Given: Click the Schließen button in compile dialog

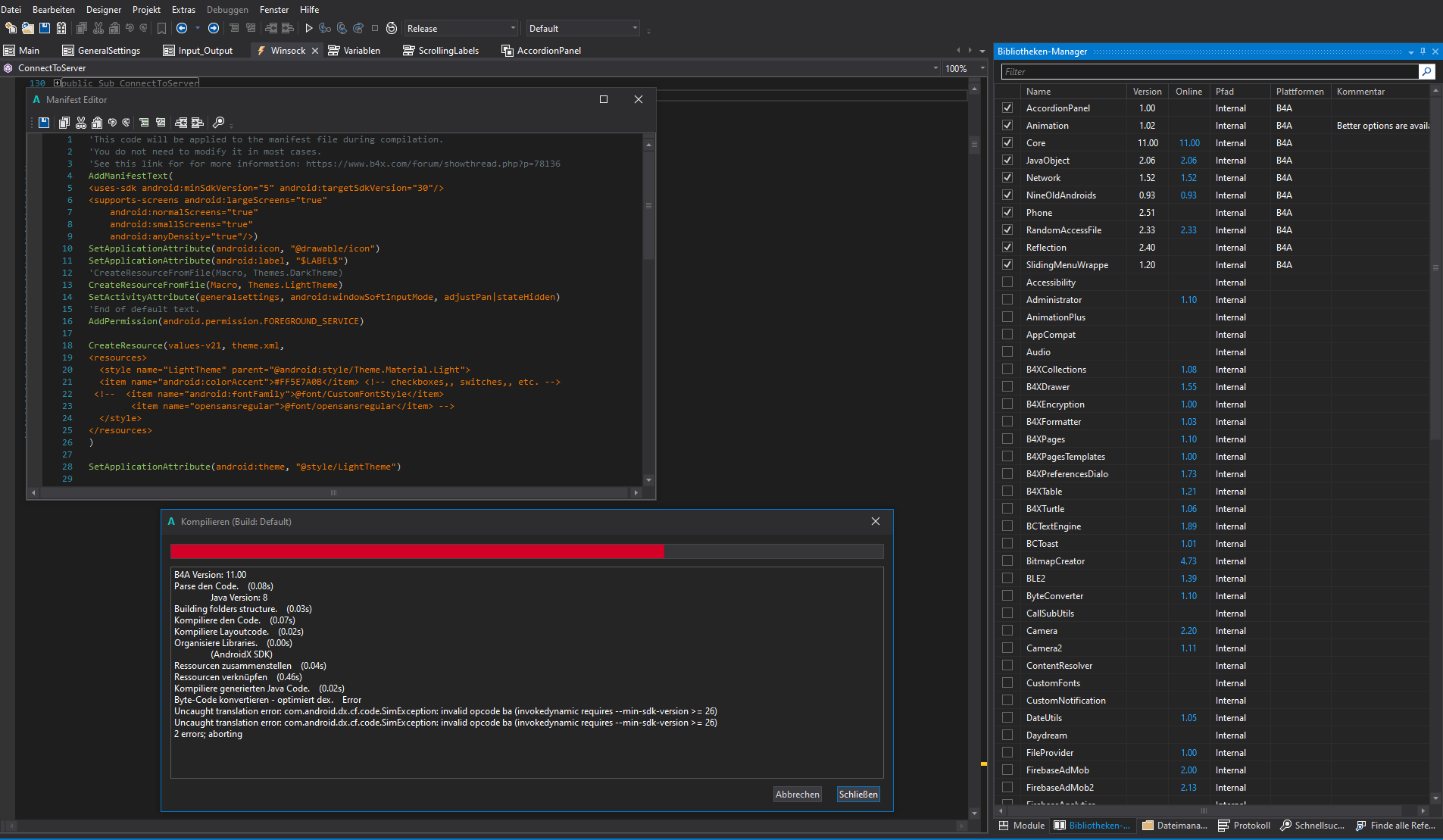Looking at the screenshot, I should click(858, 794).
